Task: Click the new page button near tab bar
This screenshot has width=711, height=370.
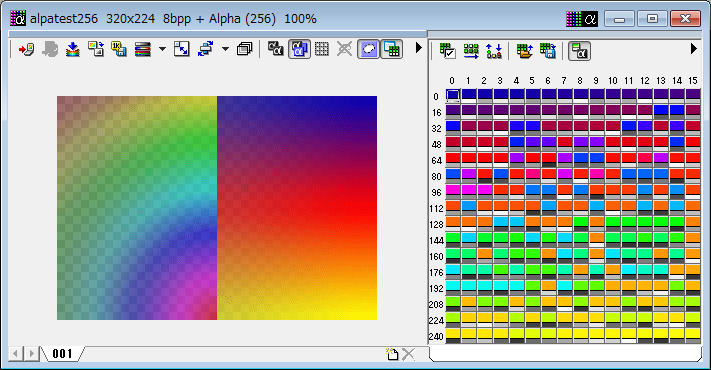Action: coord(392,354)
